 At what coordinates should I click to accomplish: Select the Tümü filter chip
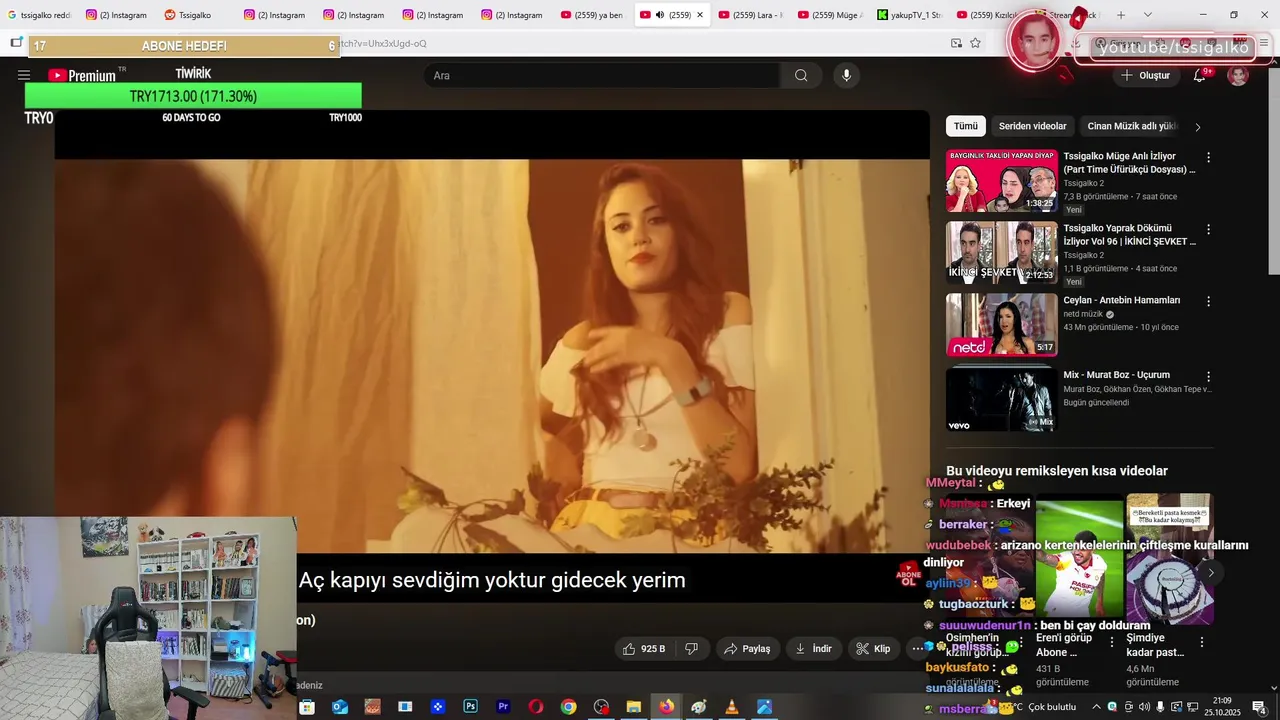pos(966,126)
